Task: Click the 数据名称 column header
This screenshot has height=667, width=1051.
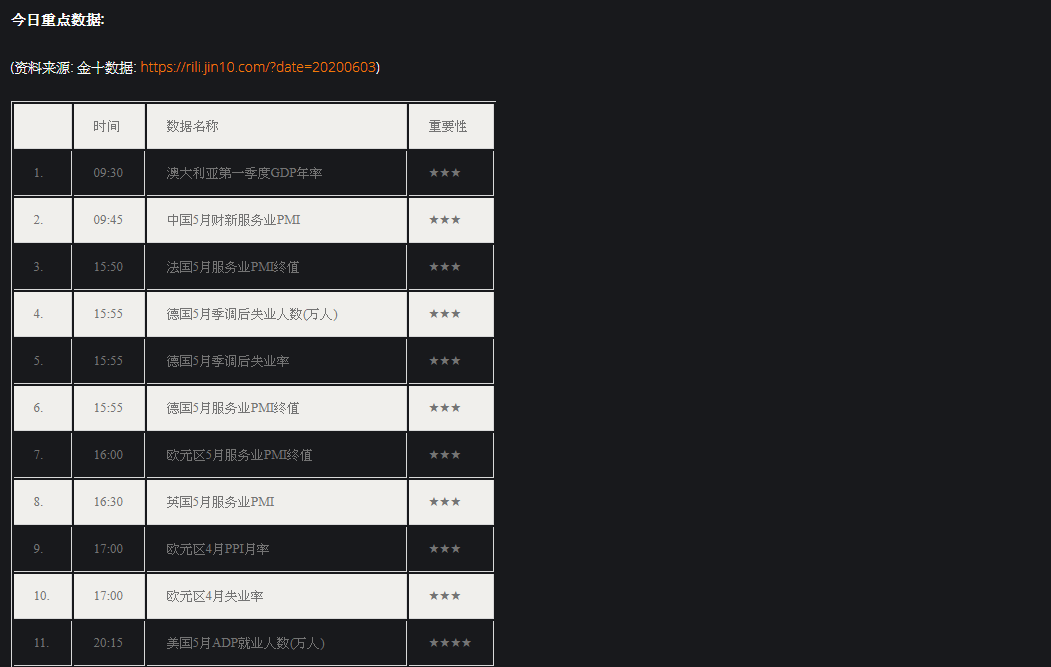Action: tap(192, 126)
